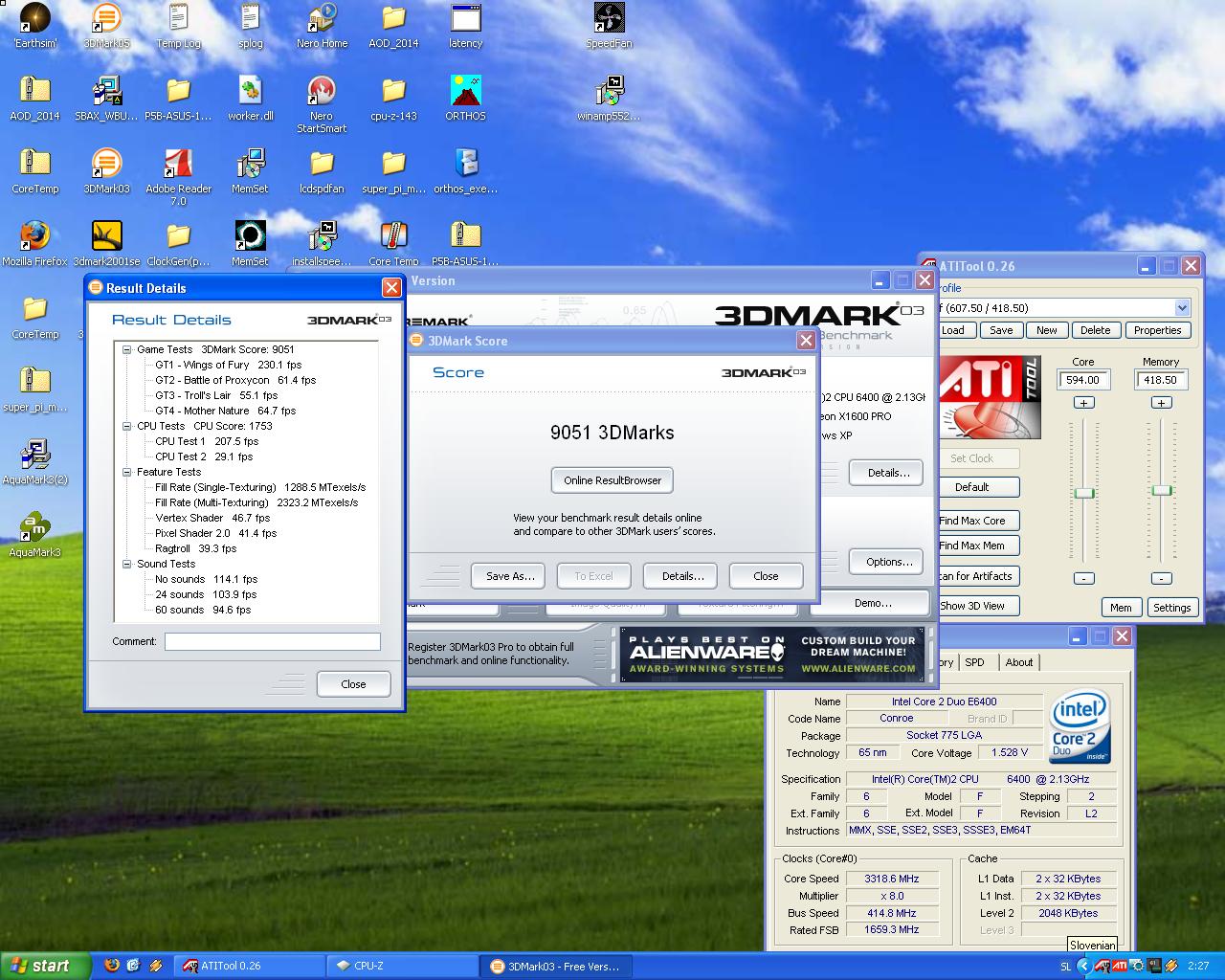Select 'GT1 - Wings of Fury' row

point(229,365)
